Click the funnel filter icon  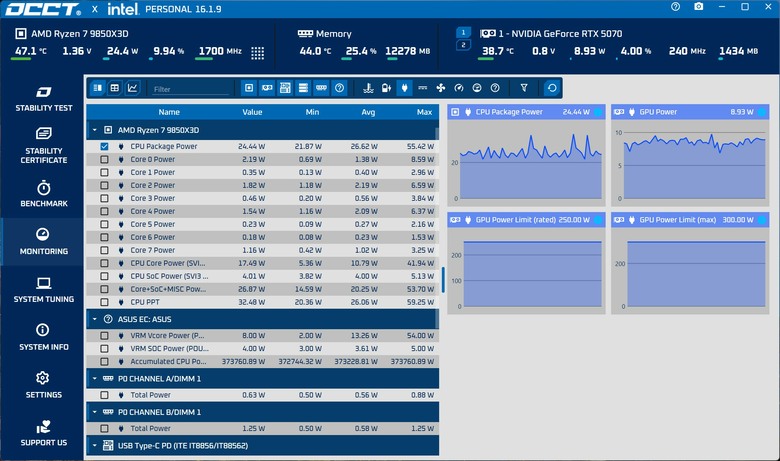tap(524, 88)
